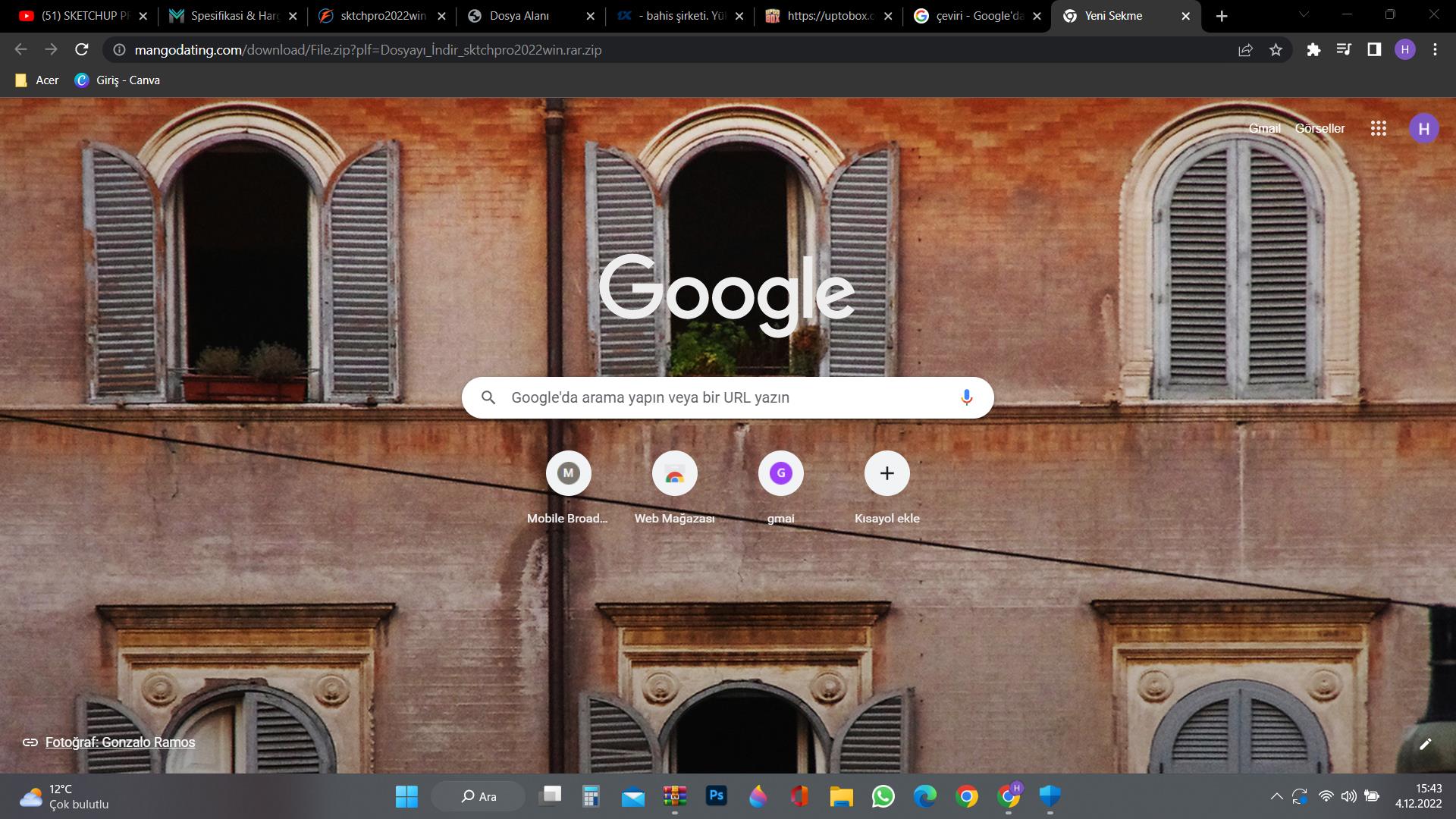Image resolution: width=1456 pixels, height=819 pixels.
Task: Open the media control icon in toolbar
Action: (x=1344, y=50)
